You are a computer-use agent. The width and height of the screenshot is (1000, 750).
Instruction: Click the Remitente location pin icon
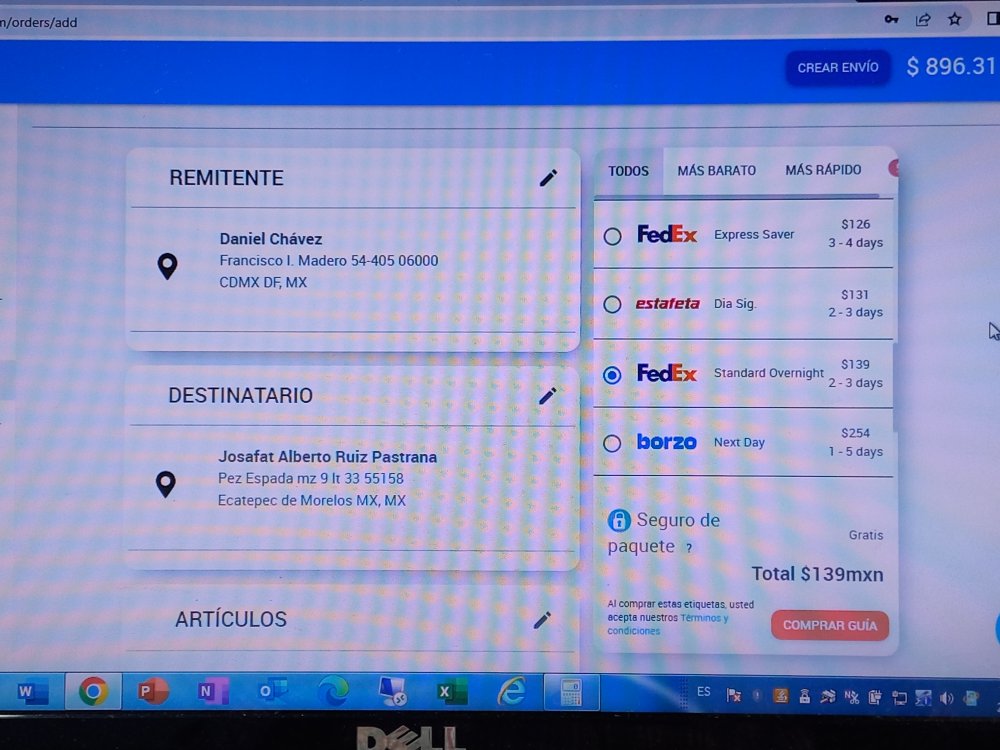click(168, 266)
